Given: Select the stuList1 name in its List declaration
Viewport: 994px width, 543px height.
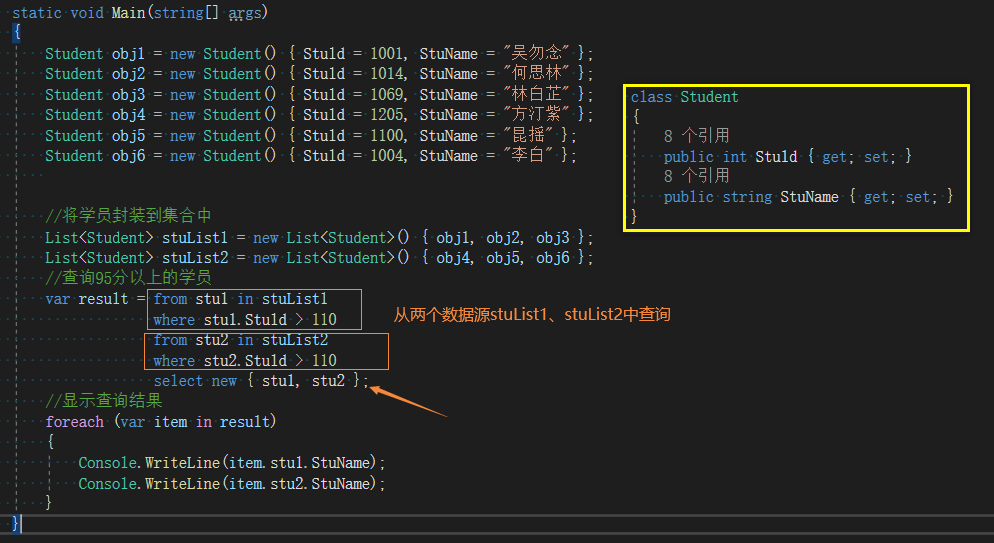Looking at the screenshot, I should tap(195, 238).
